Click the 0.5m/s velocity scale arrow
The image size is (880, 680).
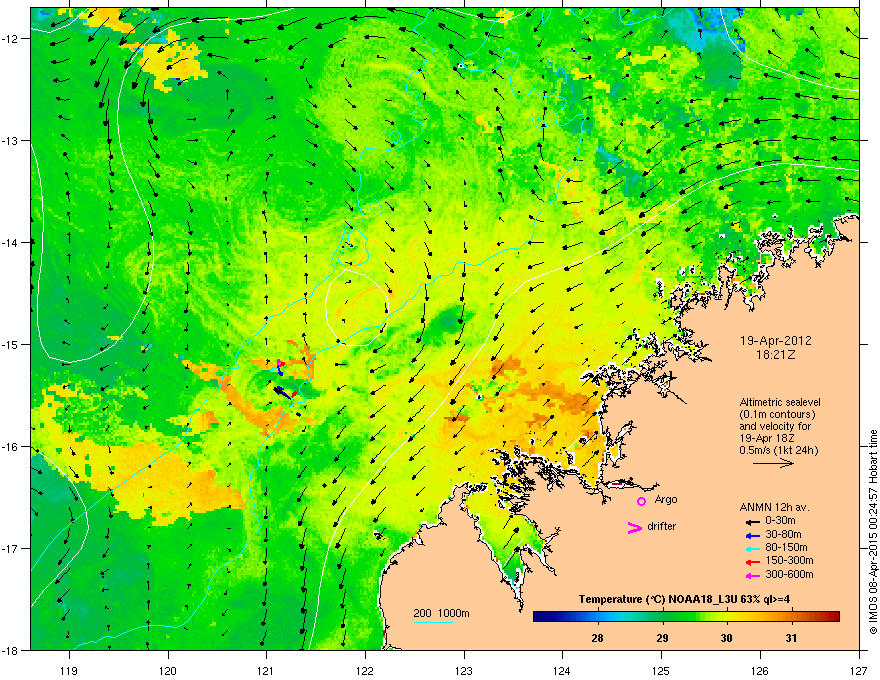773,463
